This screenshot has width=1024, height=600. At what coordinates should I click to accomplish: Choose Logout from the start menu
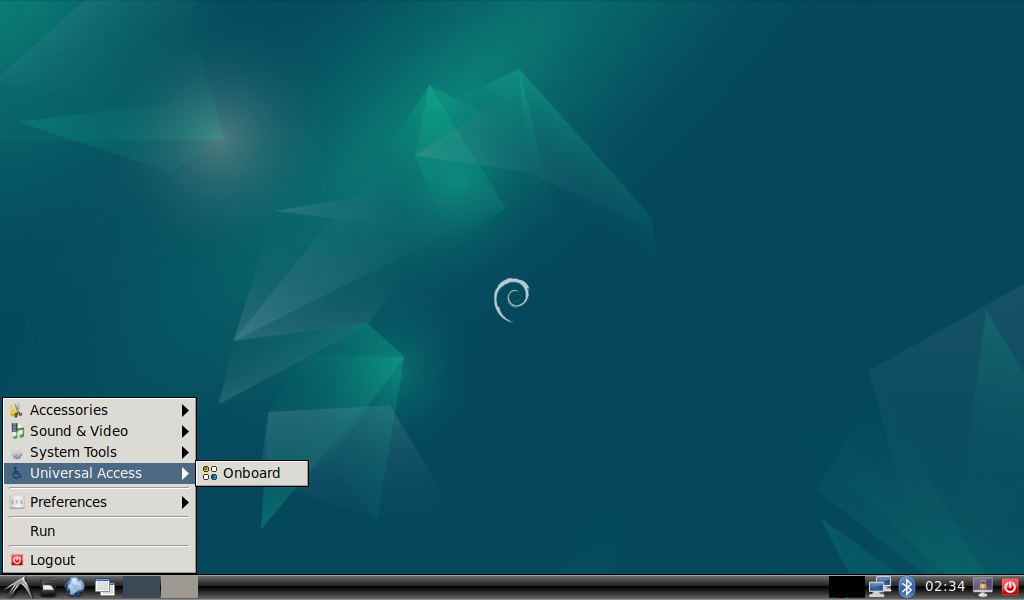point(99,560)
